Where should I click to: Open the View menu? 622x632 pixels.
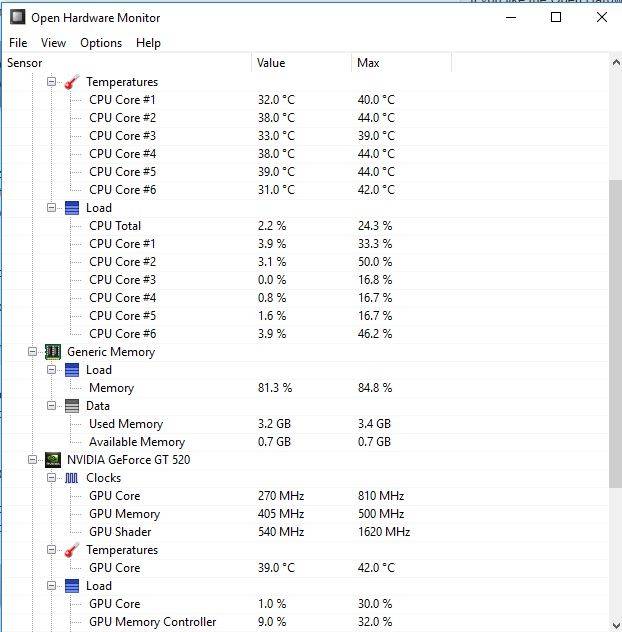click(x=54, y=43)
